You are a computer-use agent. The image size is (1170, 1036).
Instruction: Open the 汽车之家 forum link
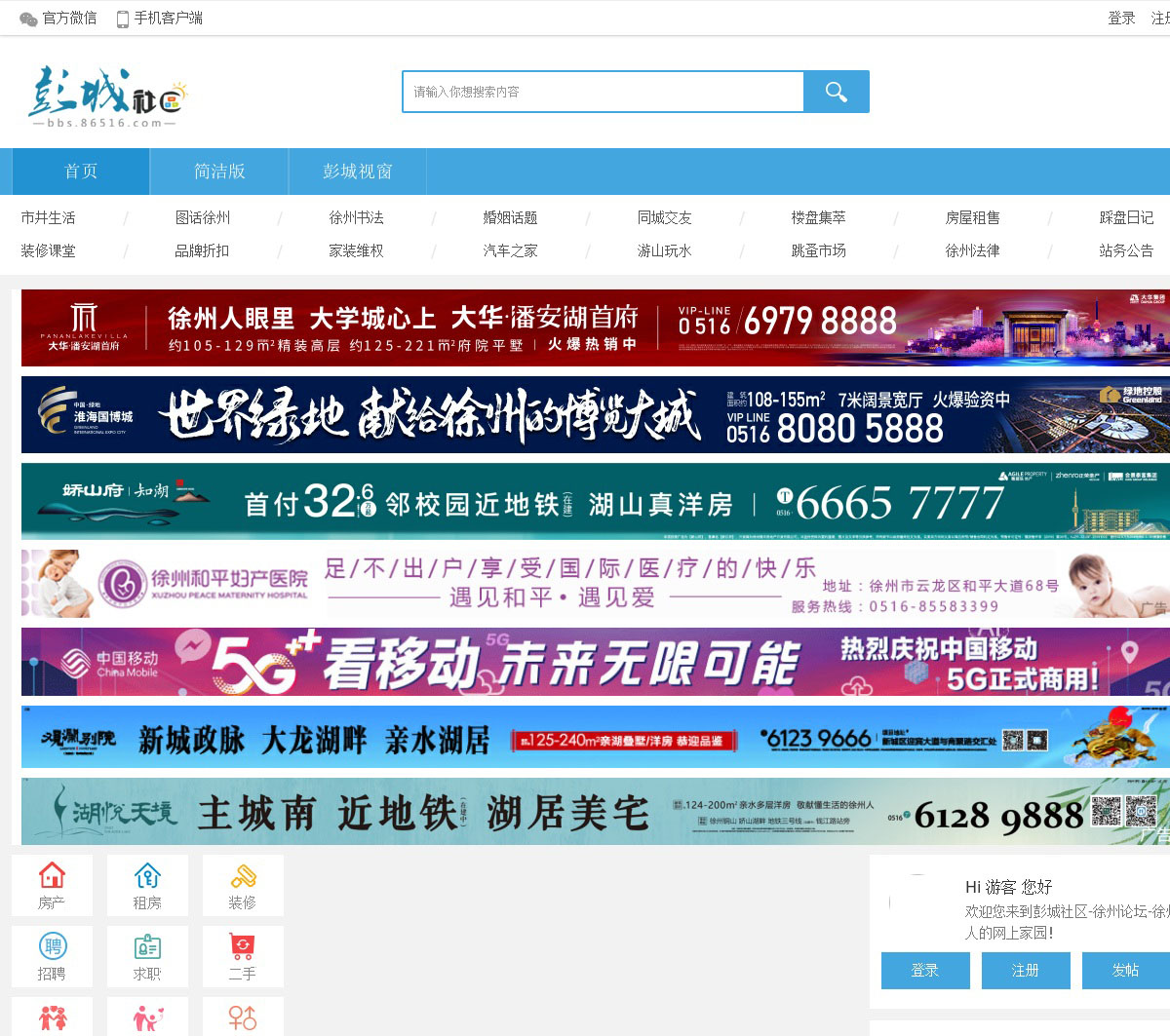tap(510, 251)
